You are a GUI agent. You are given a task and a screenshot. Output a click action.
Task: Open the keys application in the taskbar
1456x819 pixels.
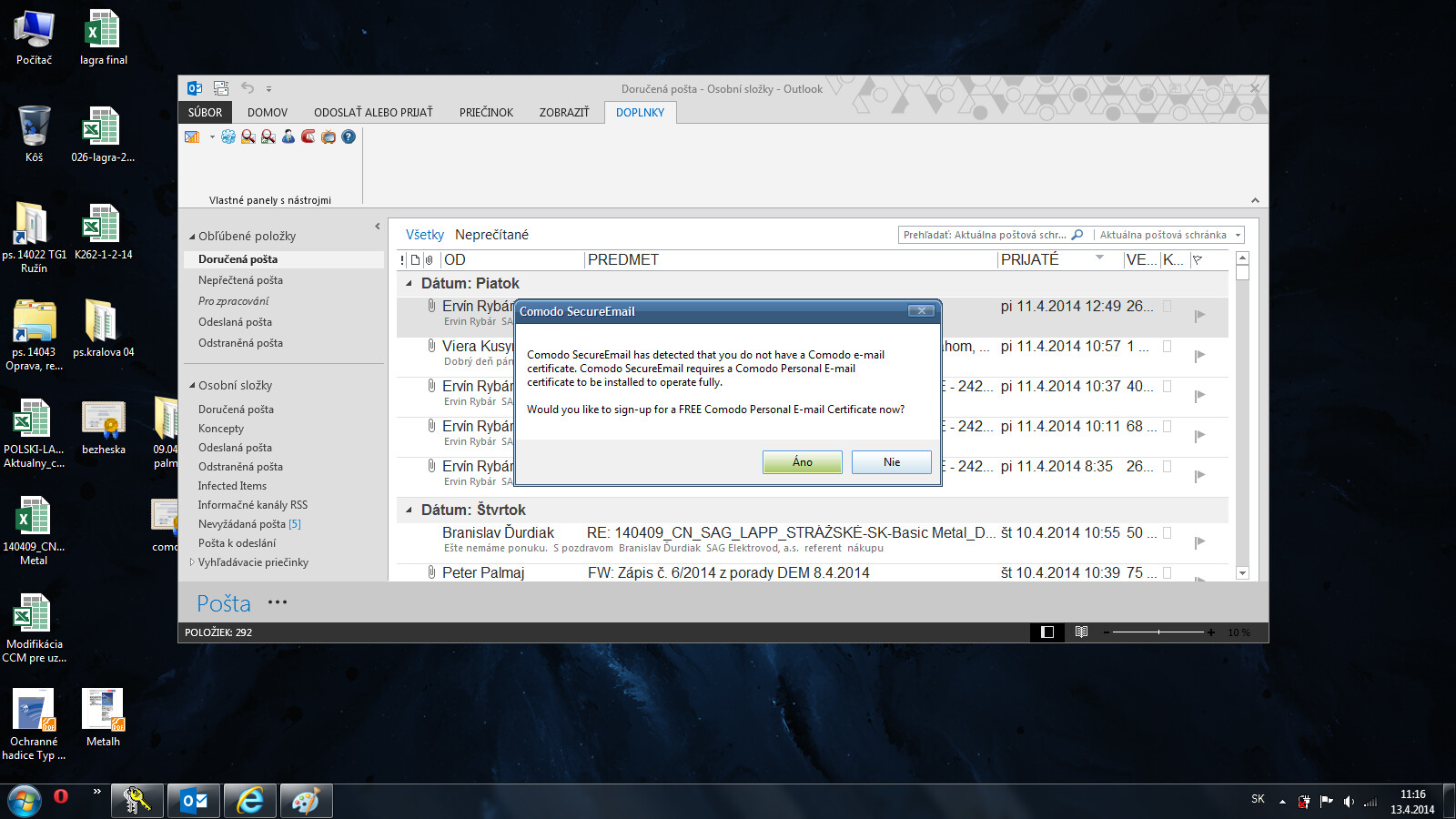coord(137,801)
